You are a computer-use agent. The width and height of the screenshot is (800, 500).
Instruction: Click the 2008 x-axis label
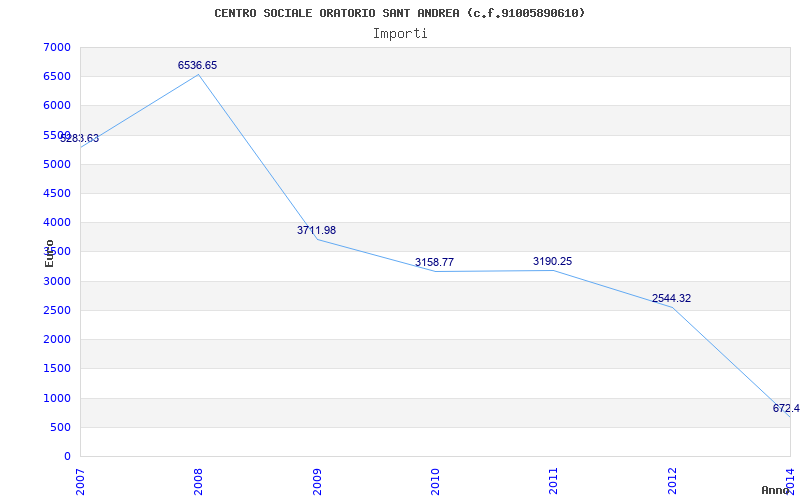point(198,481)
